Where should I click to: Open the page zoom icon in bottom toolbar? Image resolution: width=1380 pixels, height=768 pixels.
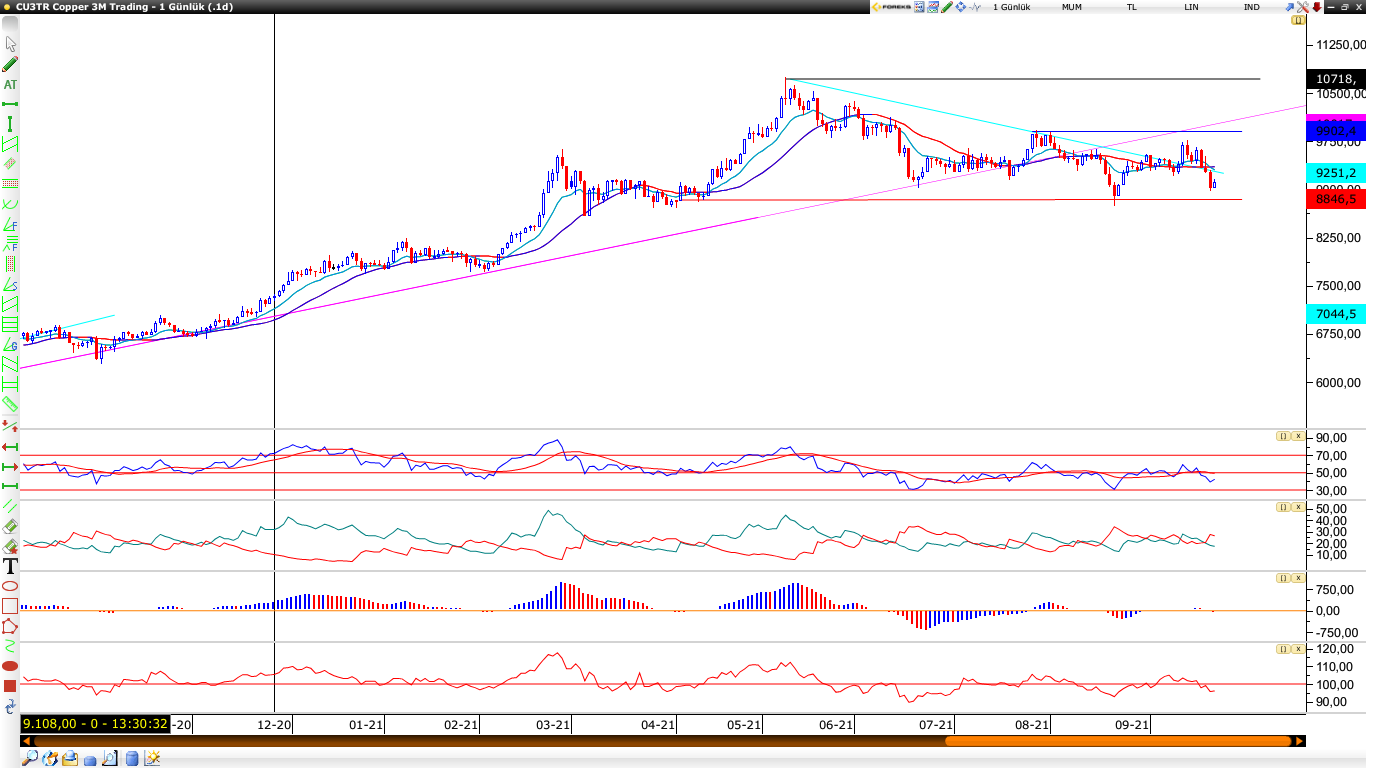pyautogui.click(x=110, y=759)
